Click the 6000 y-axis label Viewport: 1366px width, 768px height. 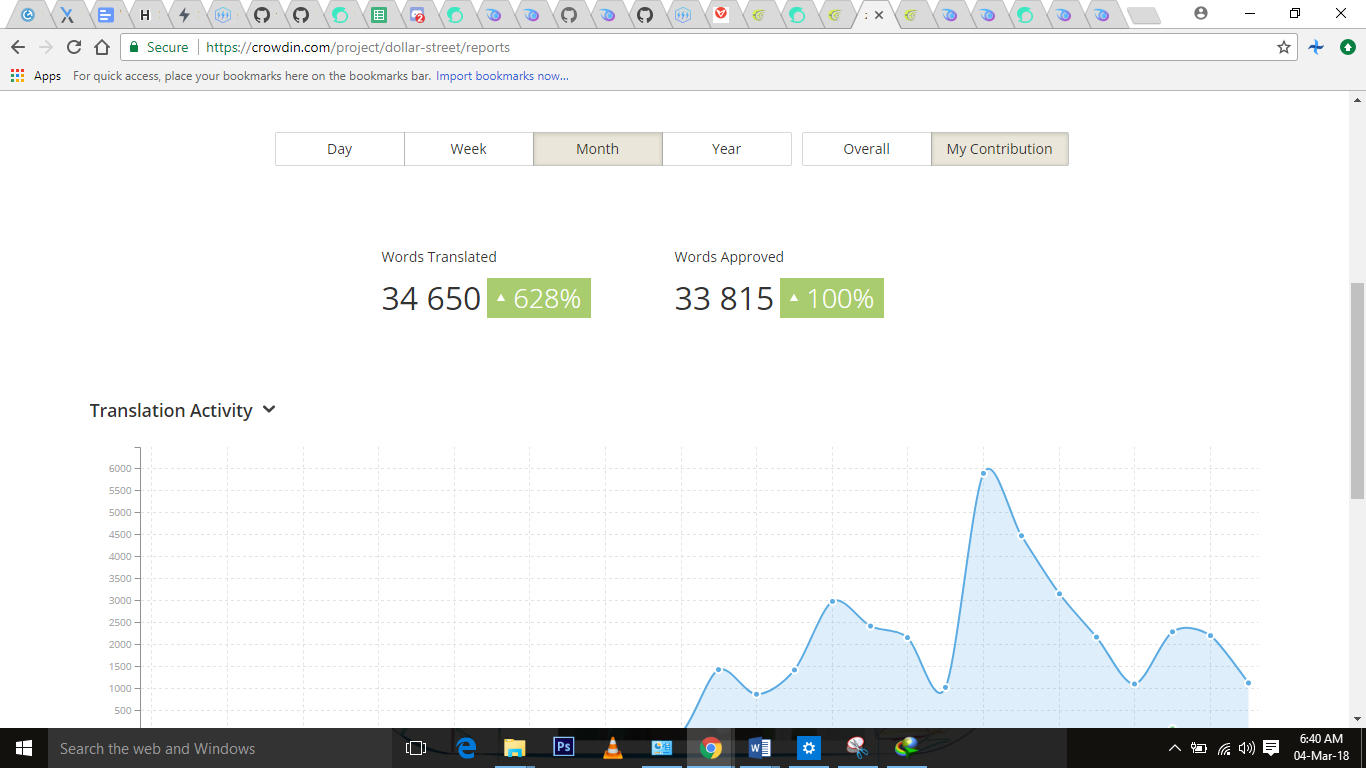pyautogui.click(x=120, y=469)
